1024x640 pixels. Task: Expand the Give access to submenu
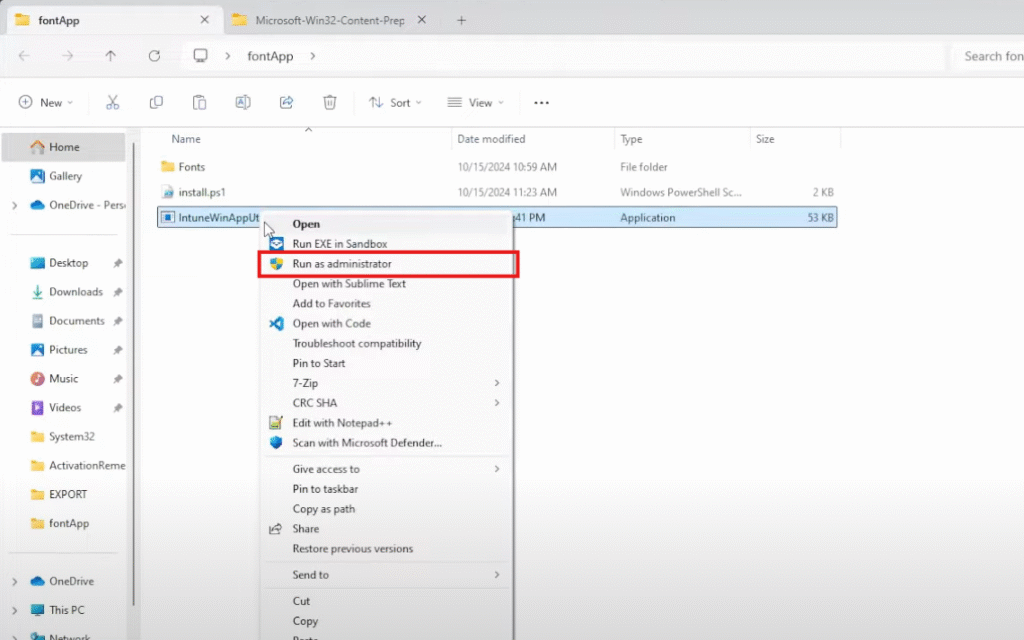(x=497, y=469)
